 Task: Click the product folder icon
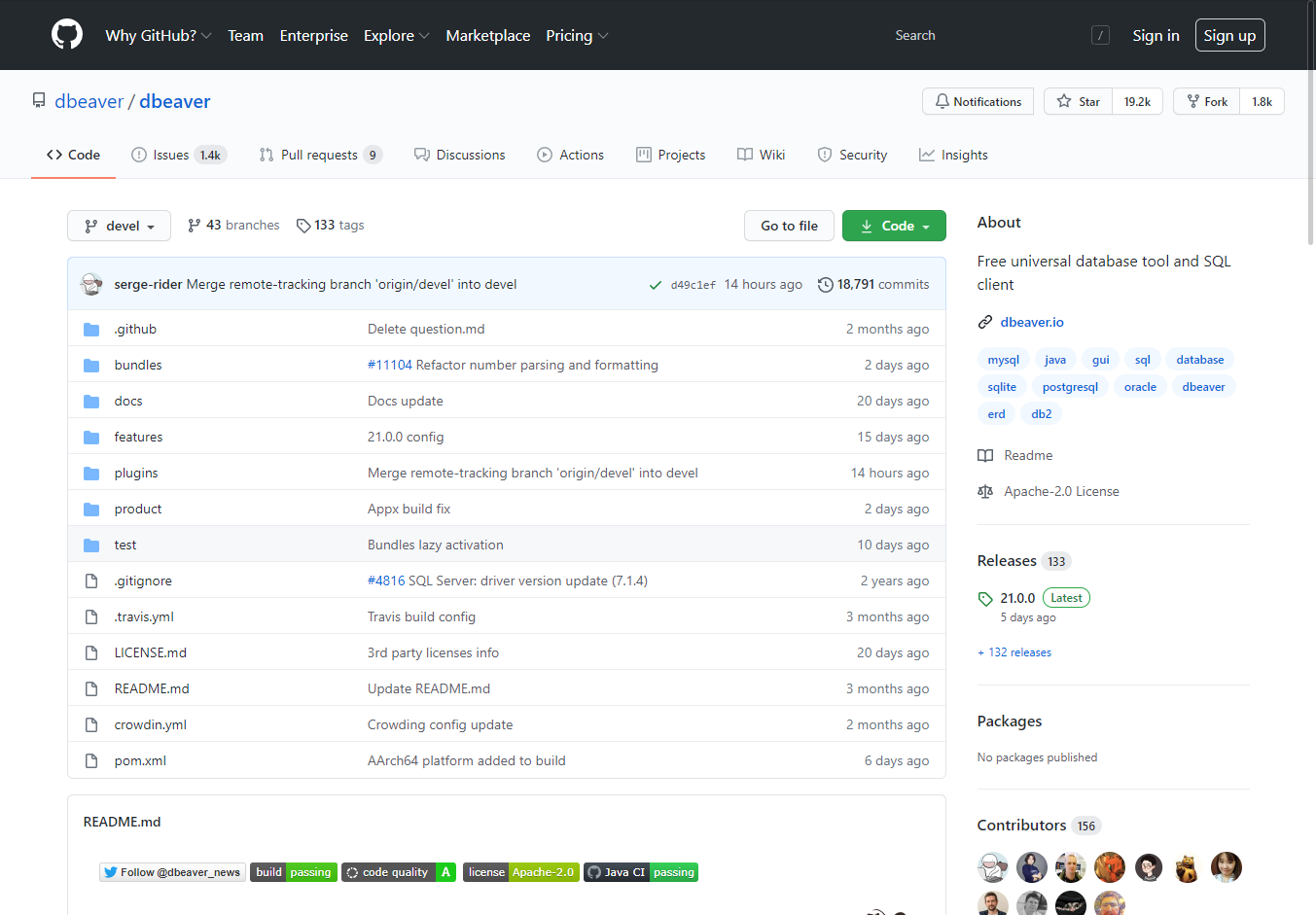[91, 510]
